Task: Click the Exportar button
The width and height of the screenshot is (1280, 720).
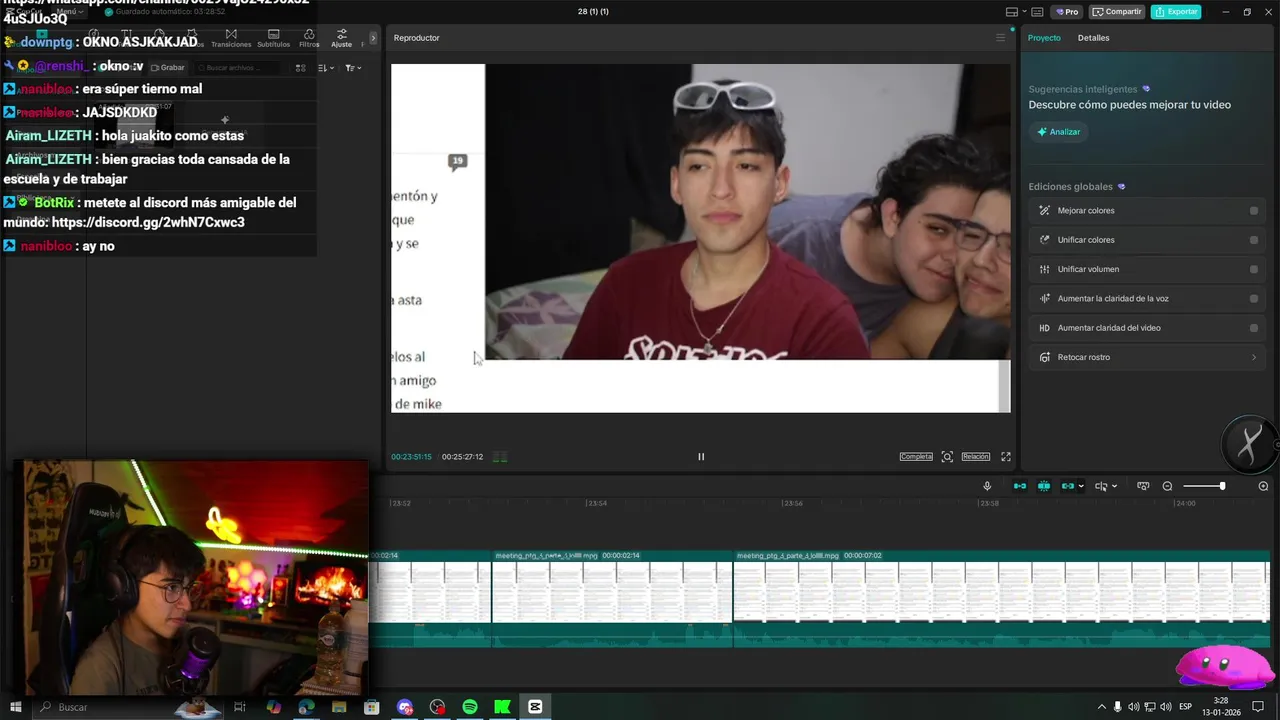Action: point(1176,12)
